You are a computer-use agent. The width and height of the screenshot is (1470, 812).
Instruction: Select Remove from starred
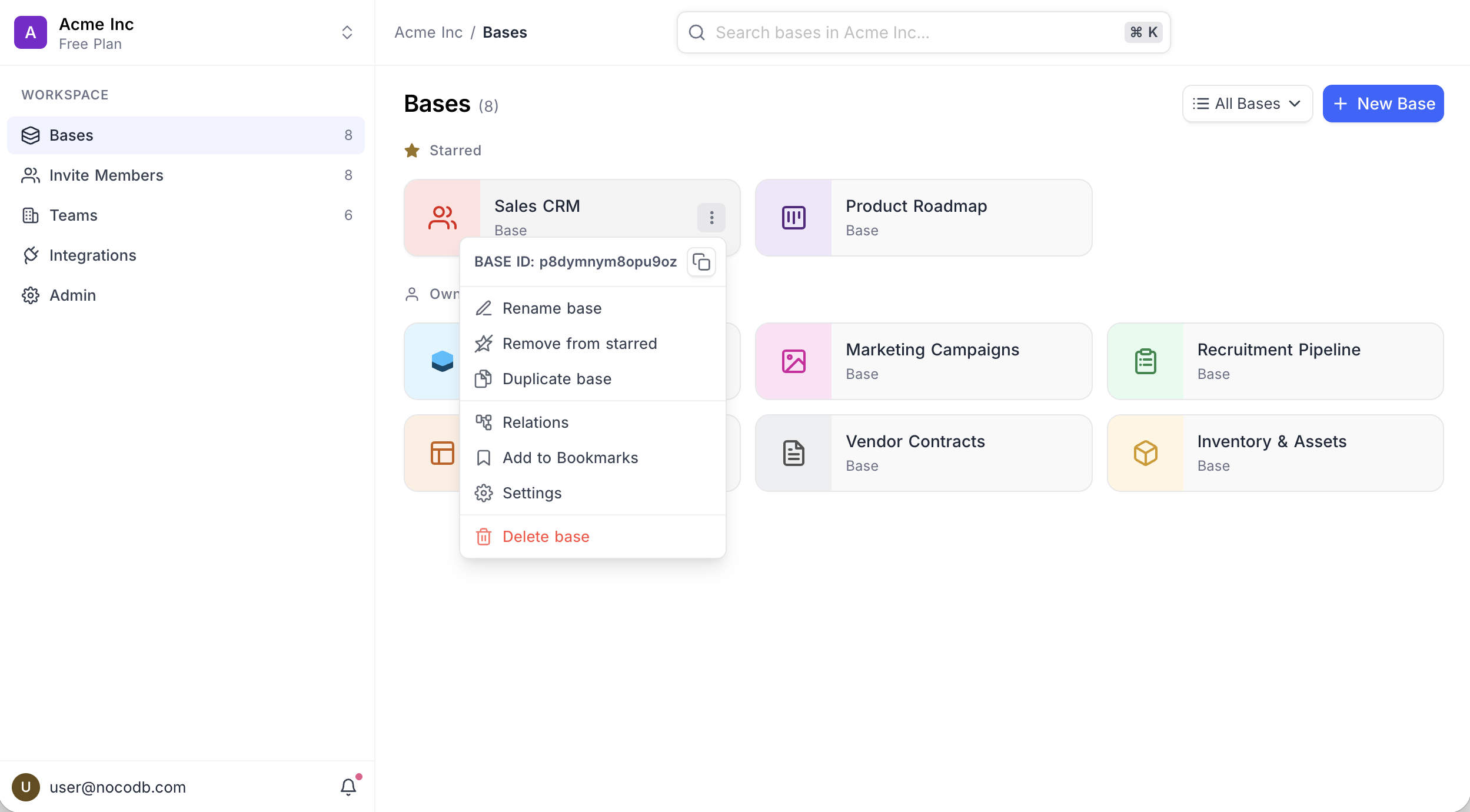coord(593,344)
